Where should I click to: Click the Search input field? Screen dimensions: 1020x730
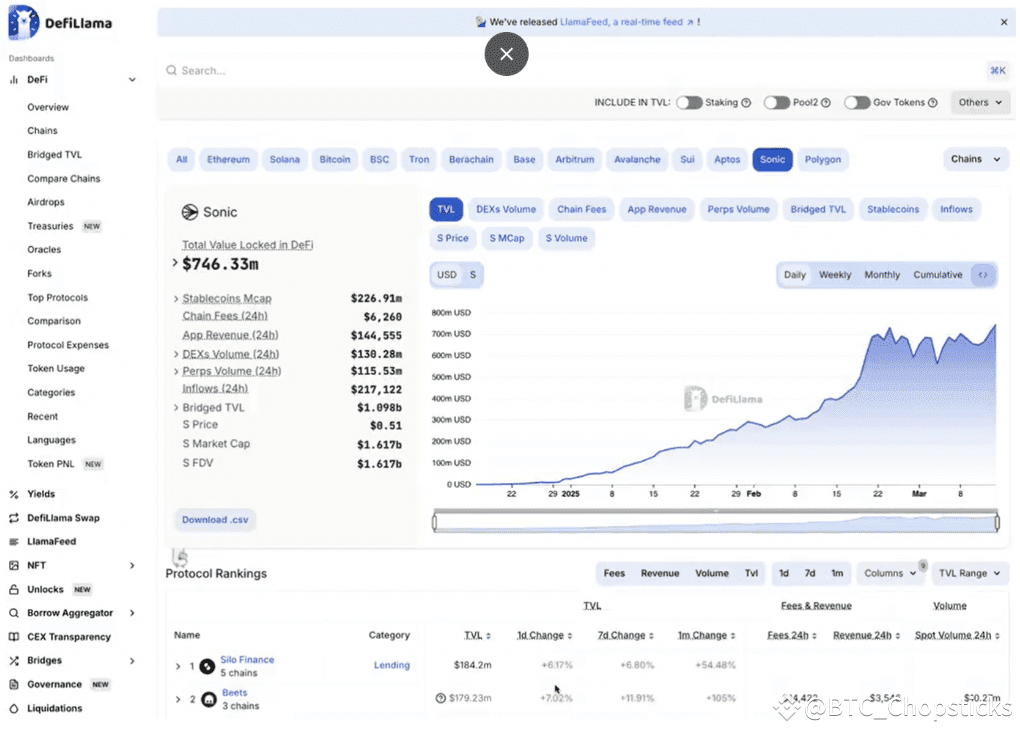[x=572, y=70]
